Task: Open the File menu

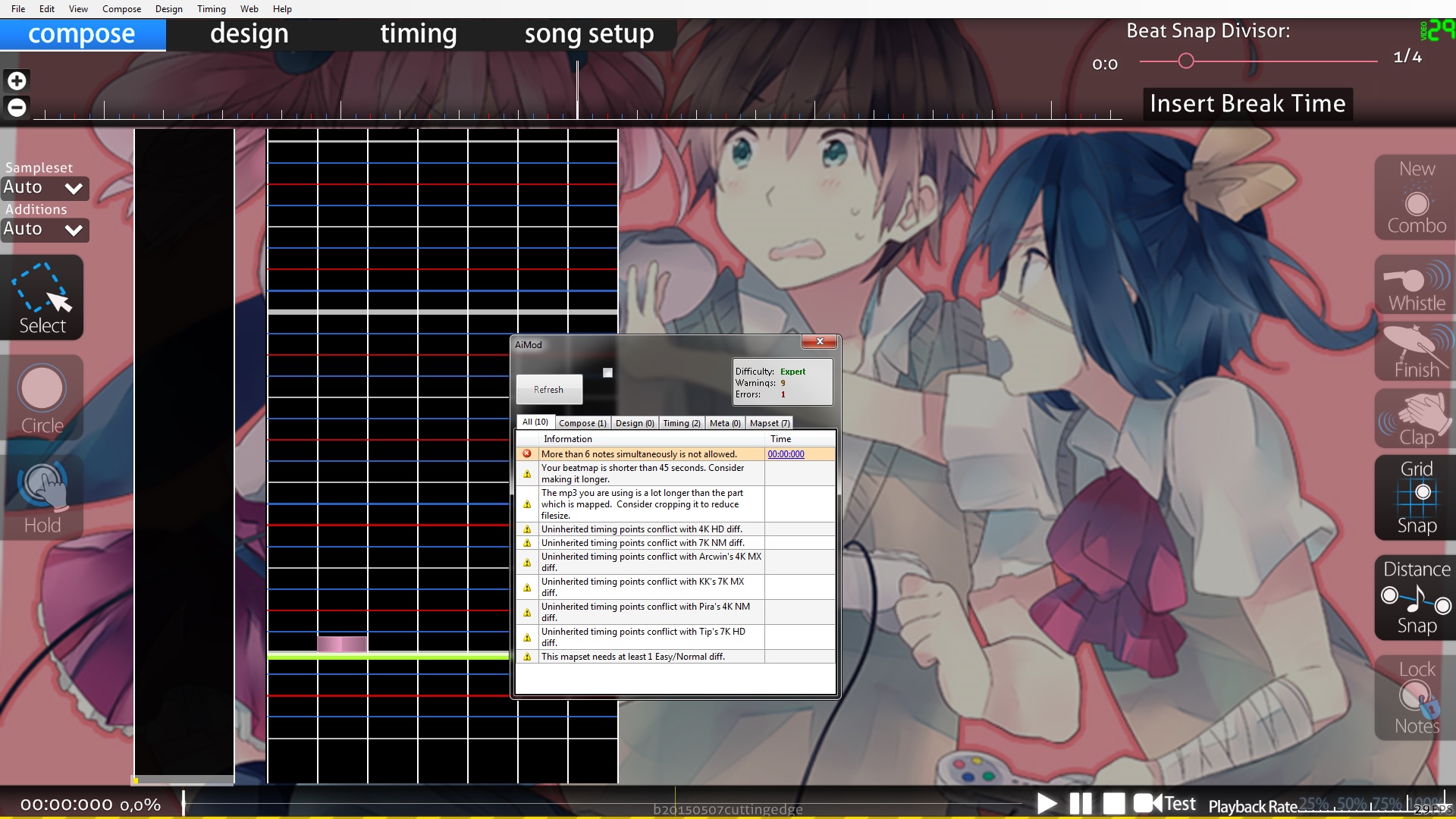Action: (x=18, y=9)
